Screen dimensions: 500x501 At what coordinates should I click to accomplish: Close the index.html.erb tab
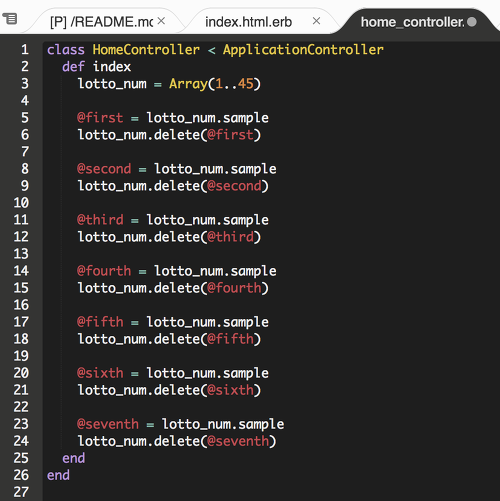(317, 21)
